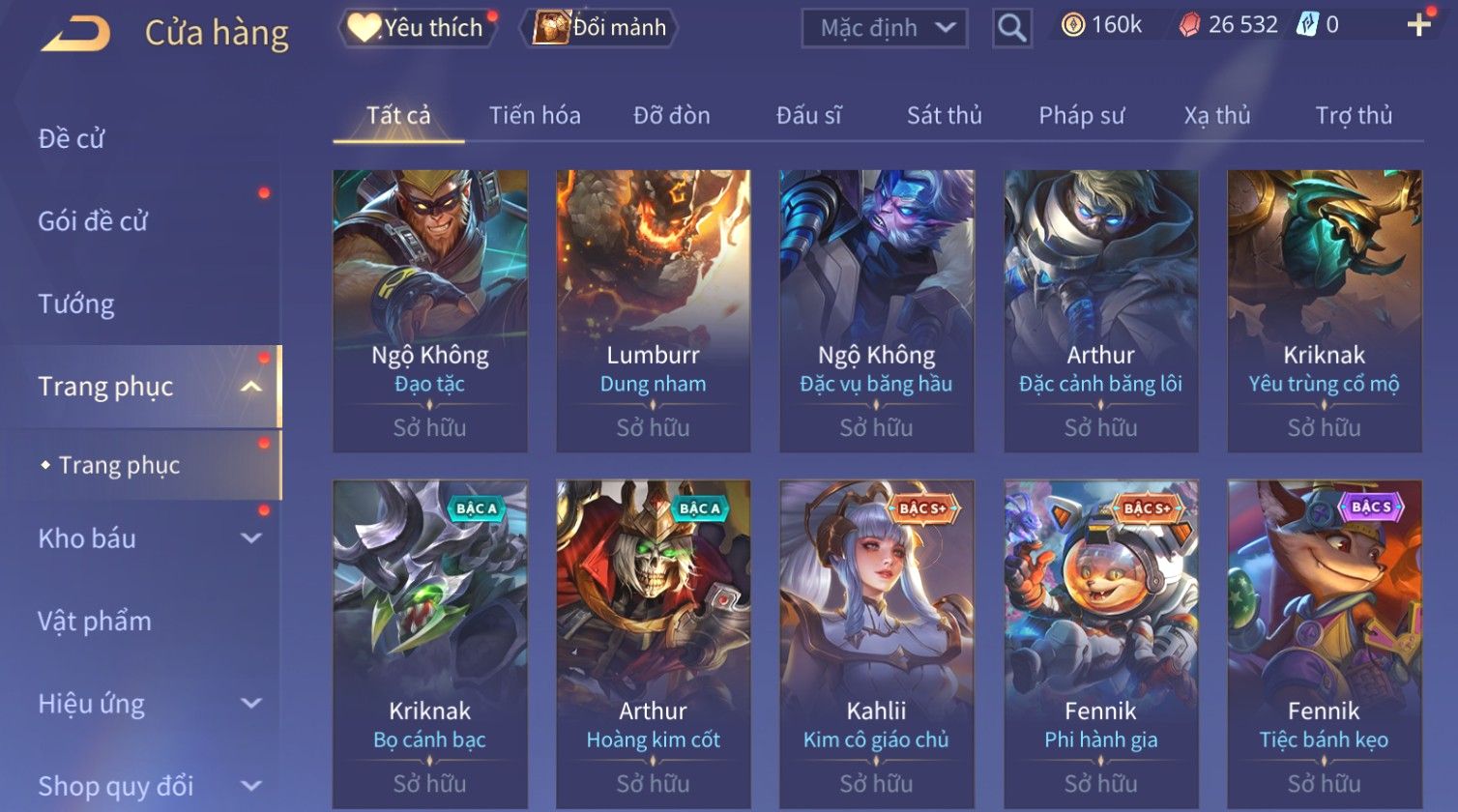Select the Tiến hóa tab

535,116
